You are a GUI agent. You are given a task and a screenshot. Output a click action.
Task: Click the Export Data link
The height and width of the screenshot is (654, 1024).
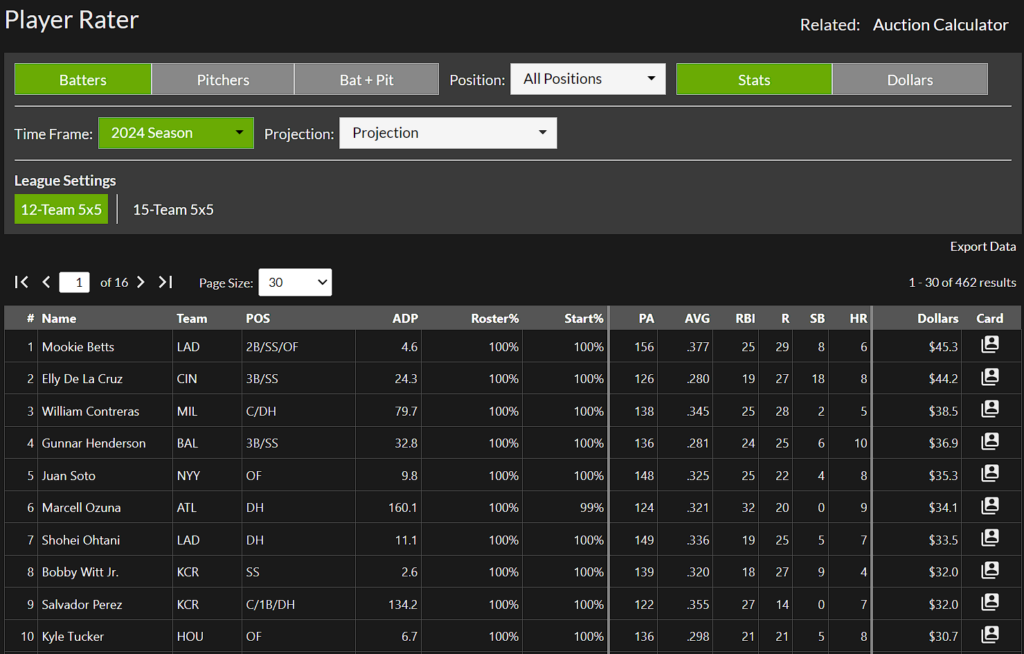tap(981, 246)
